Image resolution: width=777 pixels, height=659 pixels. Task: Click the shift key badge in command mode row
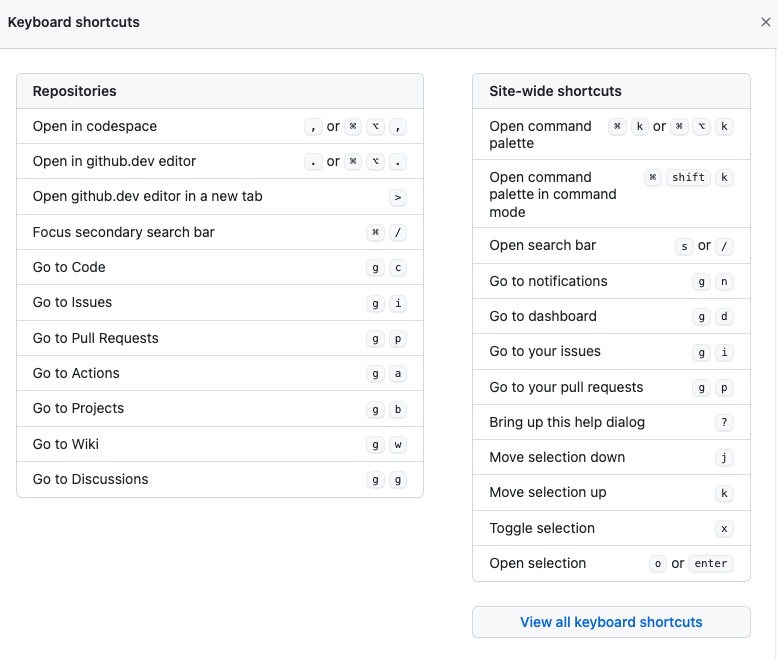coord(688,178)
